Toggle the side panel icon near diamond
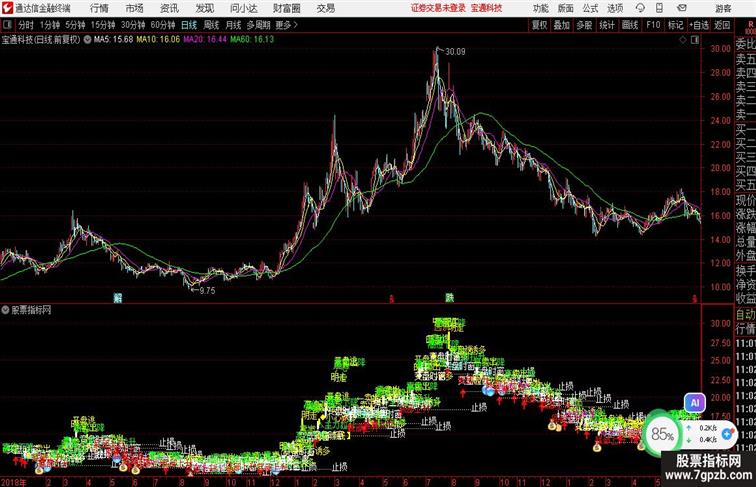Viewport: 756px width, 487px height. click(695, 40)
